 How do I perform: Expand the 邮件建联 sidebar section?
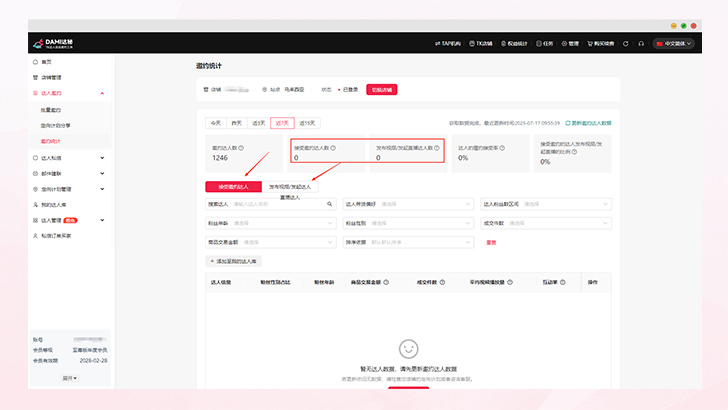point(69,174)
